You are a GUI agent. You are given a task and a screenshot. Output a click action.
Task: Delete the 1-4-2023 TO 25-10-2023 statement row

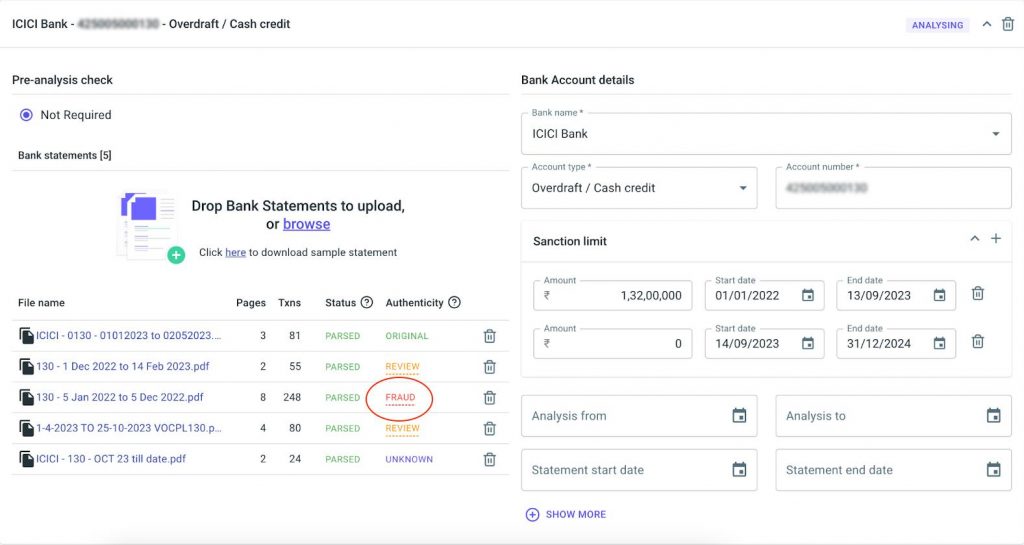[x=489, y=429]
